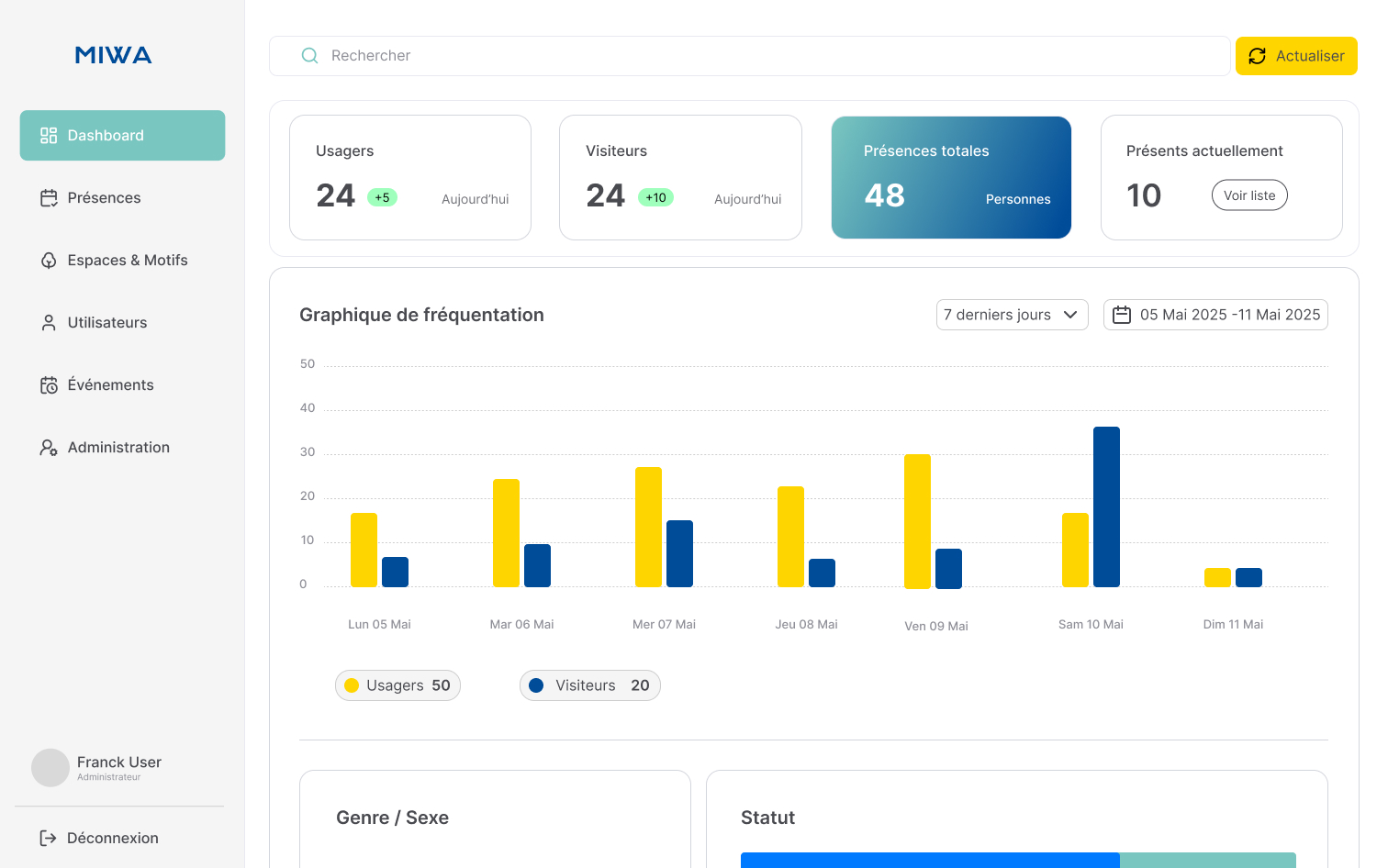Open the 7 derniers jours dropdown
Viewport: 1388px width, 868px height.
pyautogui.click(x=1012, y=315)
